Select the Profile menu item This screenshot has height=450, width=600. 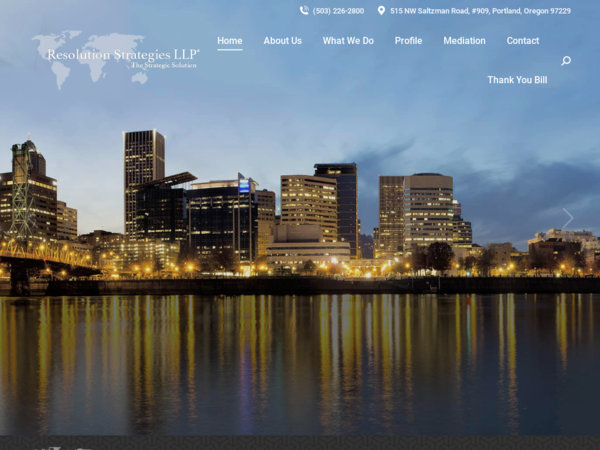coord(408,41)
